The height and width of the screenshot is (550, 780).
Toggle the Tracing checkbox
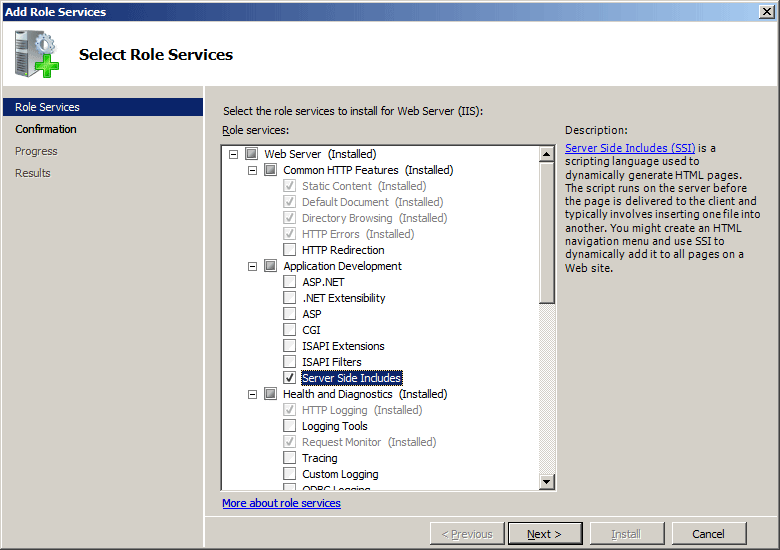(290, 458)
